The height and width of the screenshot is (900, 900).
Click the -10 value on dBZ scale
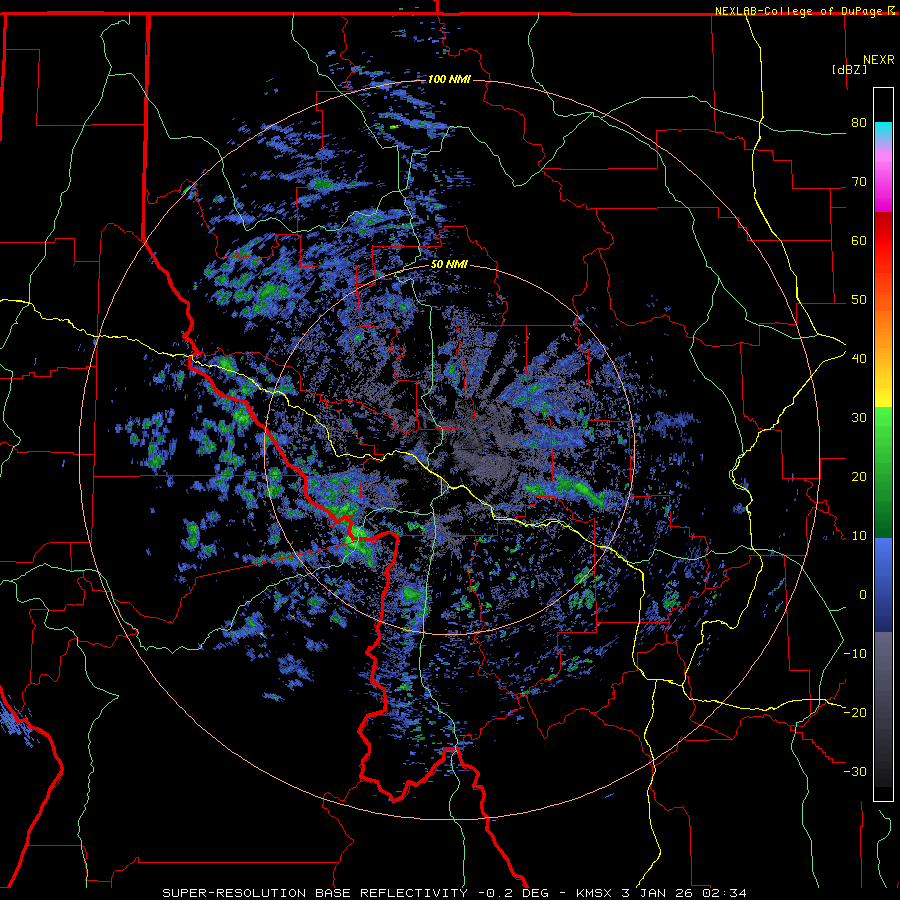pyautogui.click(x=855, y=654)
